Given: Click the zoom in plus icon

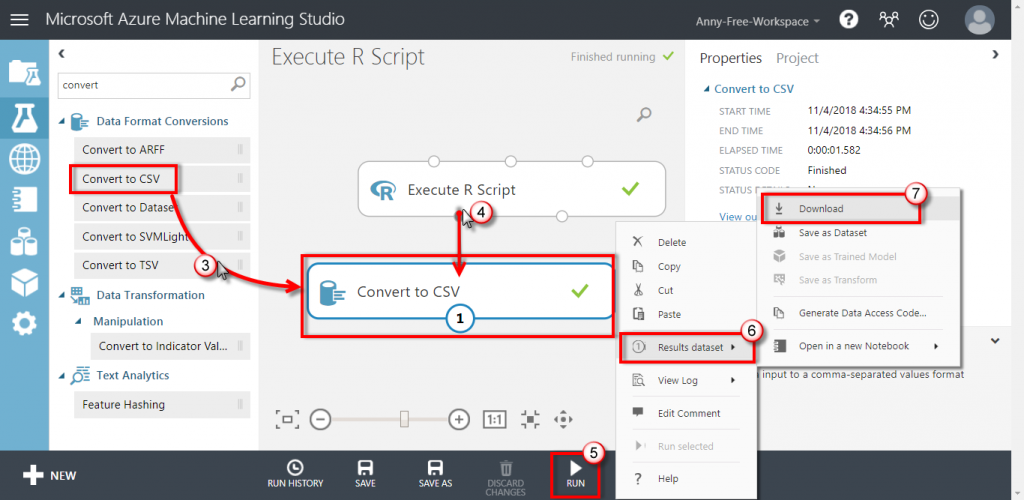Looking at the screenshot, I should (x=459, y=419).
